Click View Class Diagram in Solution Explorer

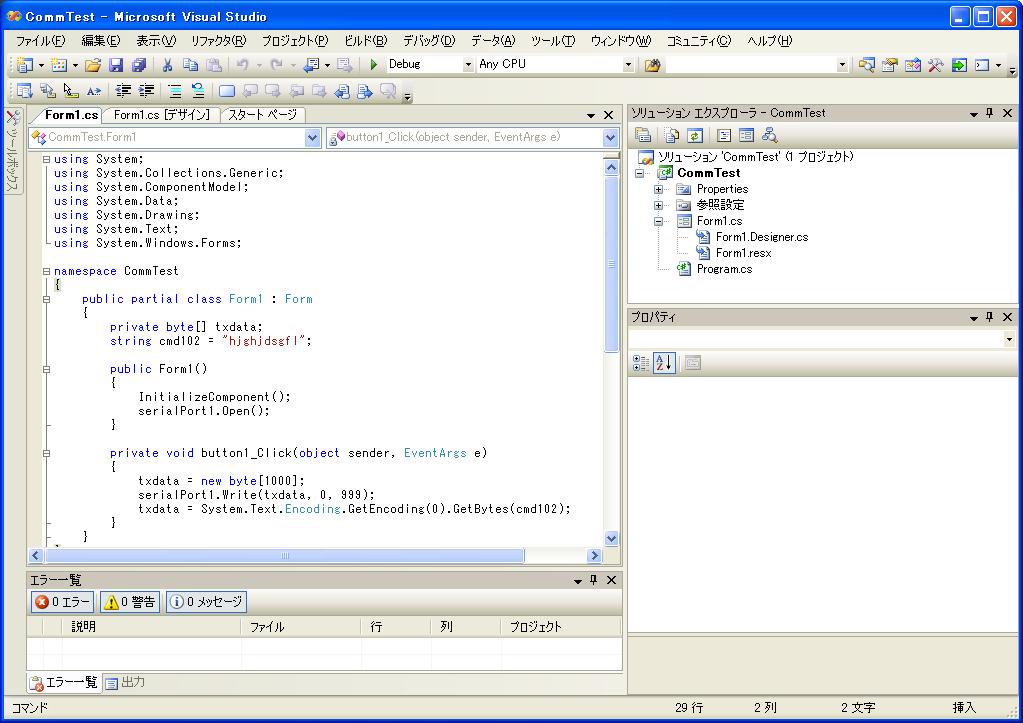pos(769,135)
